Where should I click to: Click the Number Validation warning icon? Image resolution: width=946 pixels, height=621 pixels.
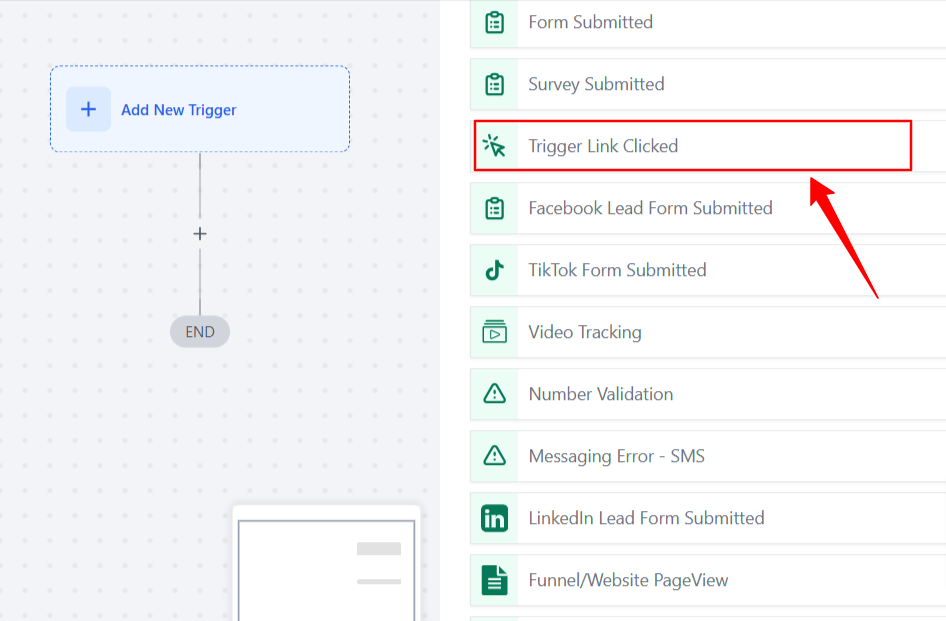495,393
